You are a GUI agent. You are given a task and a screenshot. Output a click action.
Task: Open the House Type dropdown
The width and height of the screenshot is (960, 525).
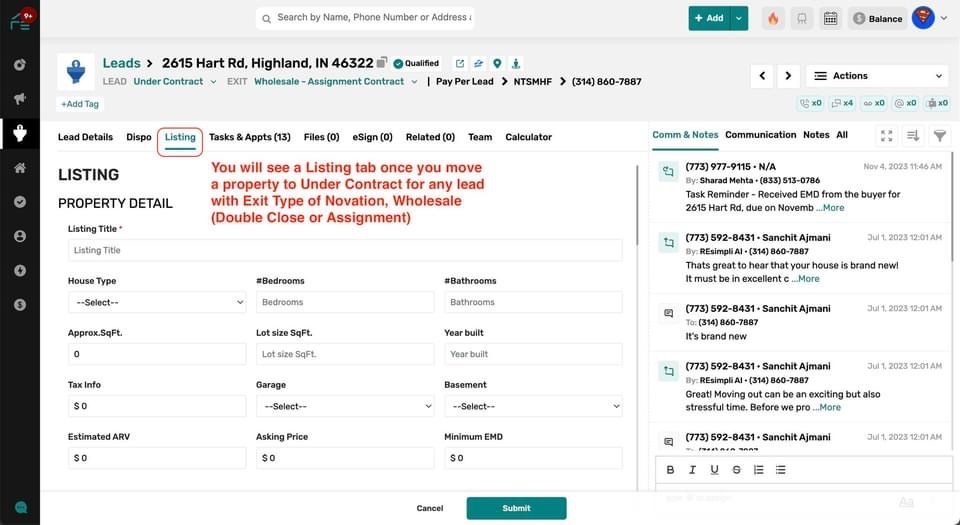[x=156, y=302]
